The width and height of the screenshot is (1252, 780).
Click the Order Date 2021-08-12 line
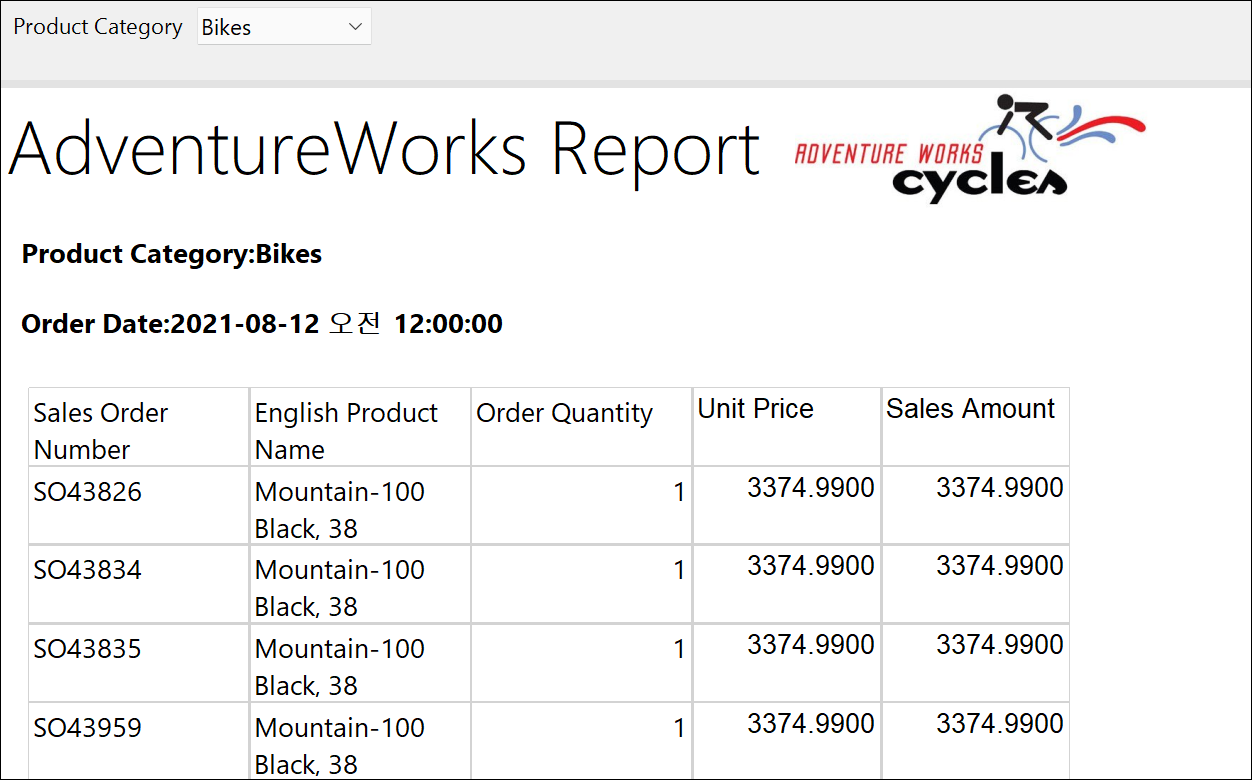coord(262,324)
